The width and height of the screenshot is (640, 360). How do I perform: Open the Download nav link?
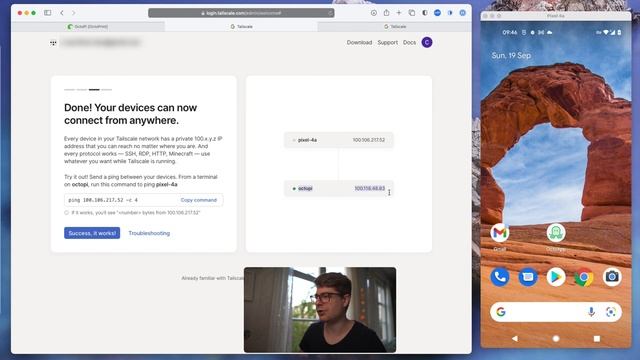359,42
